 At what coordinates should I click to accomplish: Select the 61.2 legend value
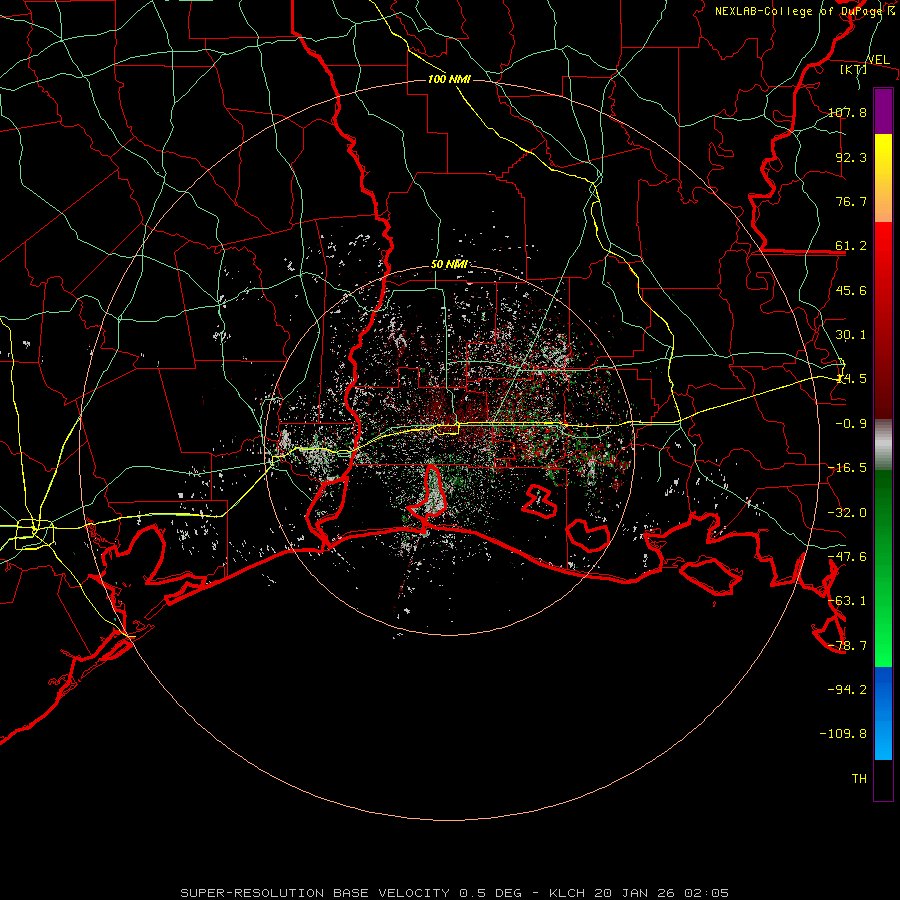pos(851,246)
